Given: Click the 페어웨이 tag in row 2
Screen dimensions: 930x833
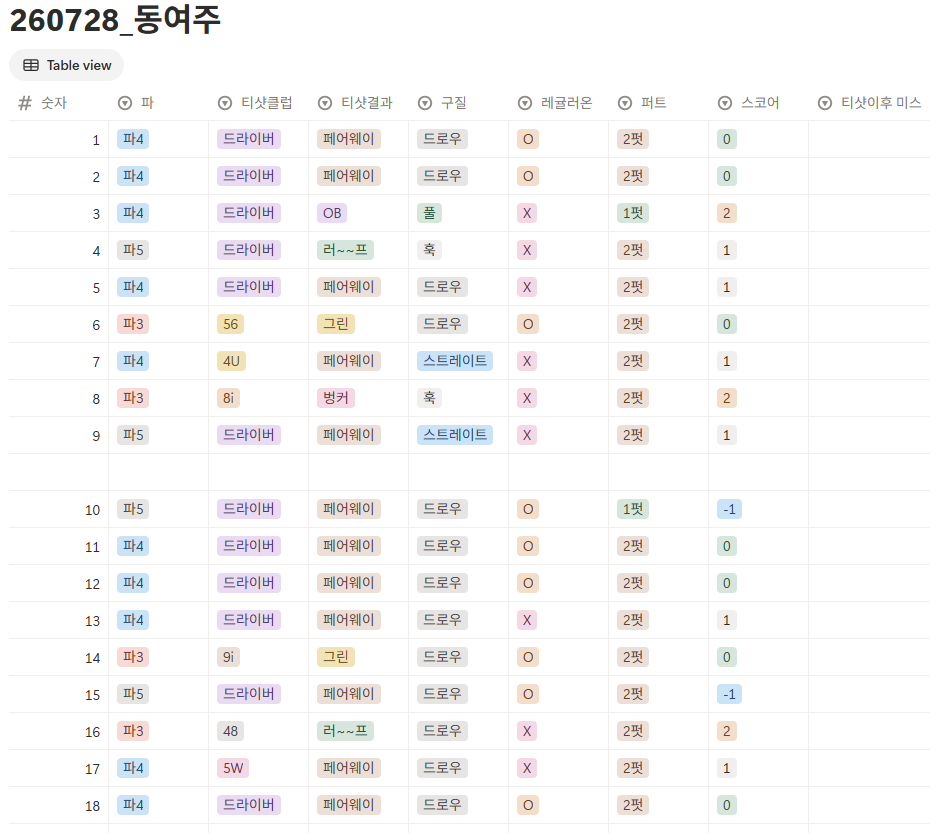Looking at the screenshot, I should point(349,176).
